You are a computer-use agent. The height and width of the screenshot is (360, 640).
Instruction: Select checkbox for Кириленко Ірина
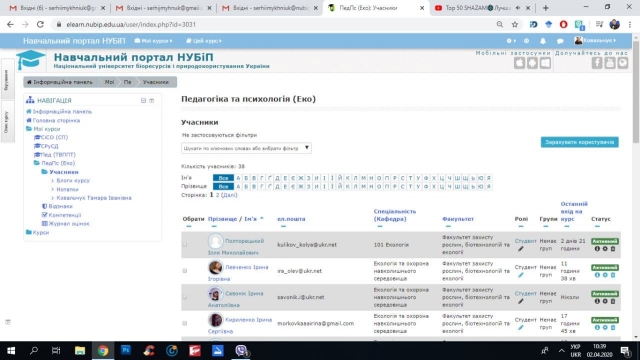[x=184, y=323]
